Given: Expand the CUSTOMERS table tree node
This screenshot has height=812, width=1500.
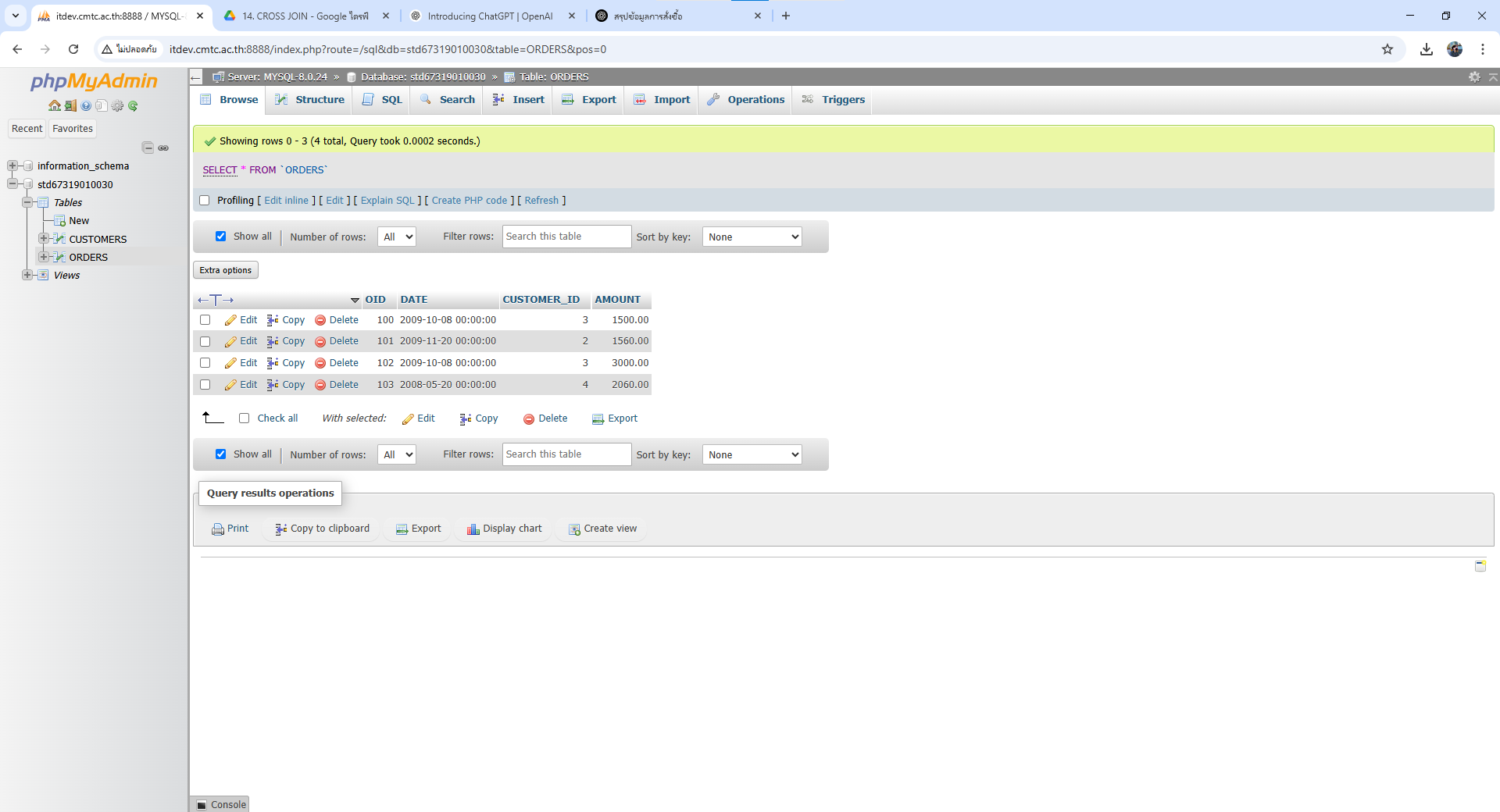Looking at the screenshot, I should pyautogui.click(x=44, y=239).
